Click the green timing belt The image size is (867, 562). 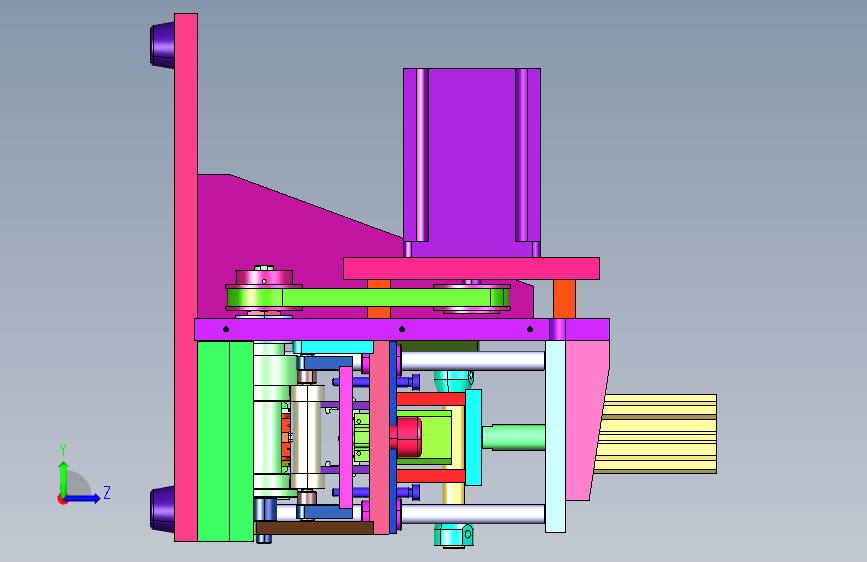click(368, 297)
